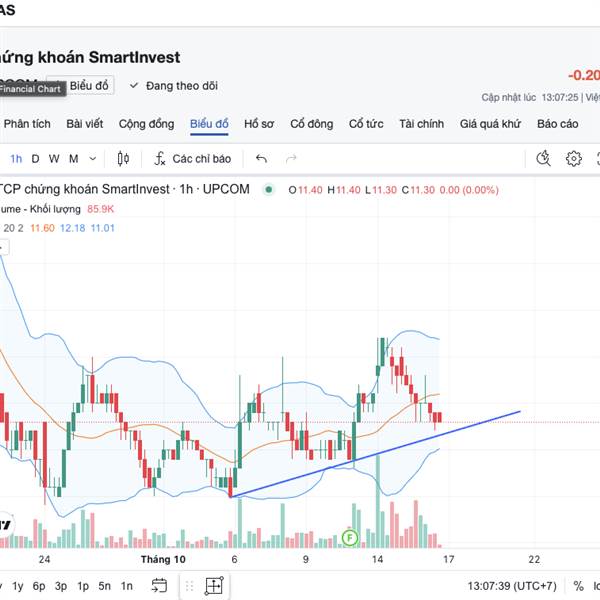The height and width of the screenshot is (600, 600).
Task: Set chart range to 5n
Action: pyautogui.click(x=104, y=585)
